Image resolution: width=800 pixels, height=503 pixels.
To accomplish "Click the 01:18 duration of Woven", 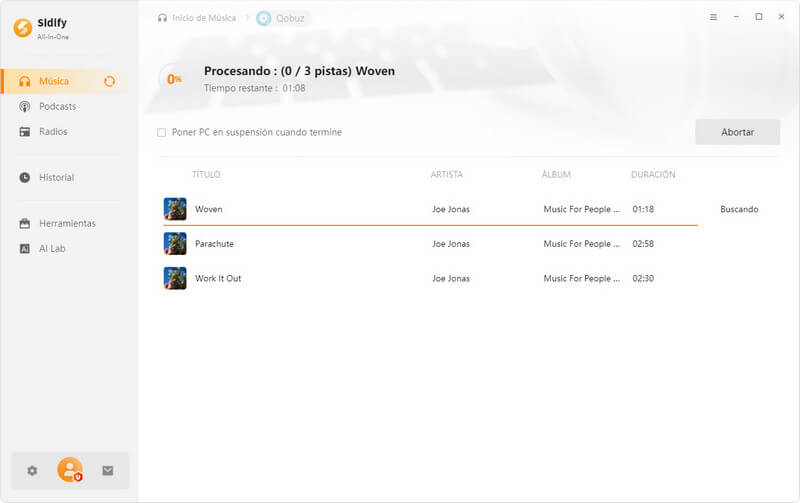I will click(643, 209).
